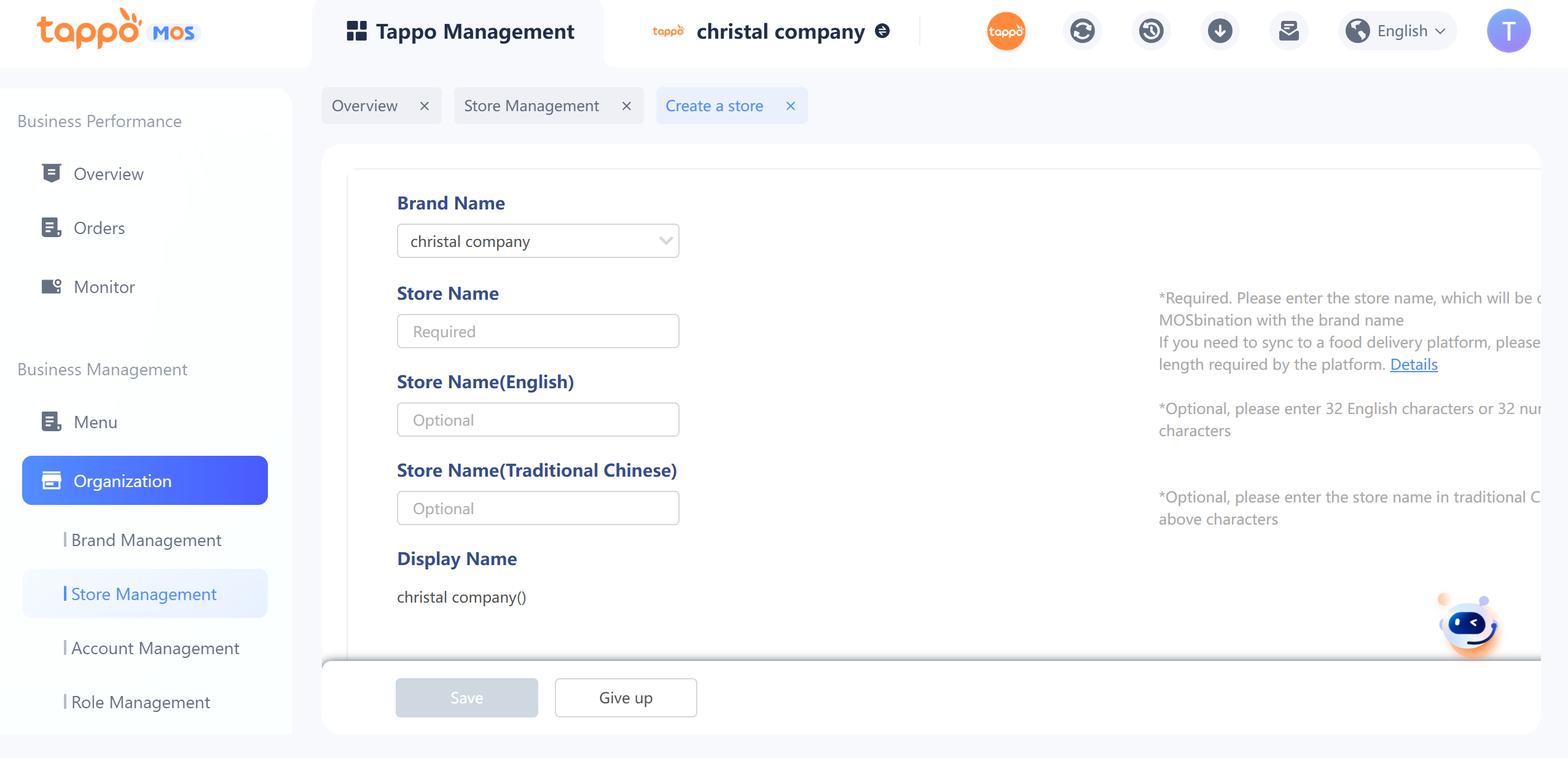Image resolution: width=1568 pixels, height=758 pixels.
Task: Click the download arrow icon
Action: [1220, 31]
